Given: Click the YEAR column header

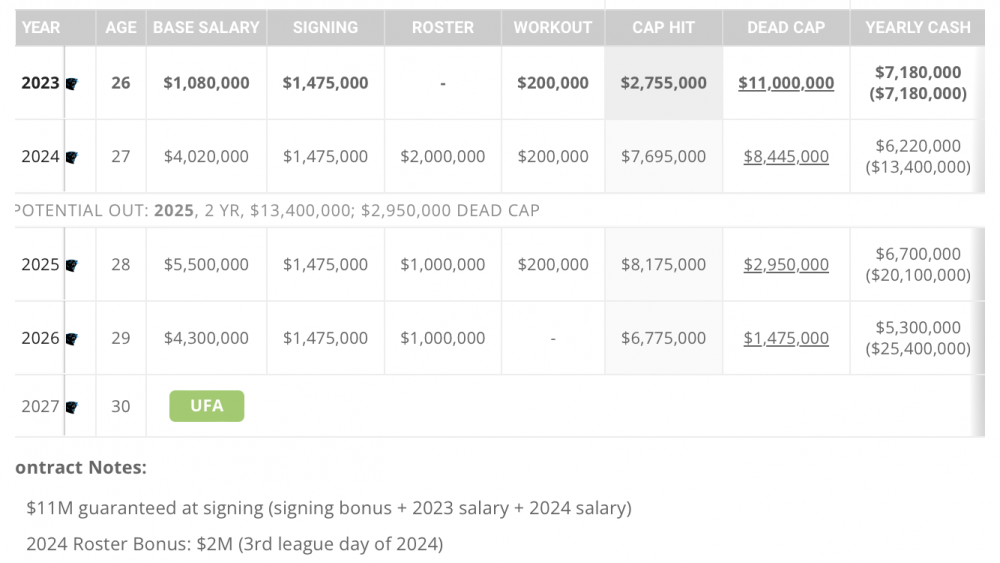Looking at the screenshot, I should coord(41,27).
